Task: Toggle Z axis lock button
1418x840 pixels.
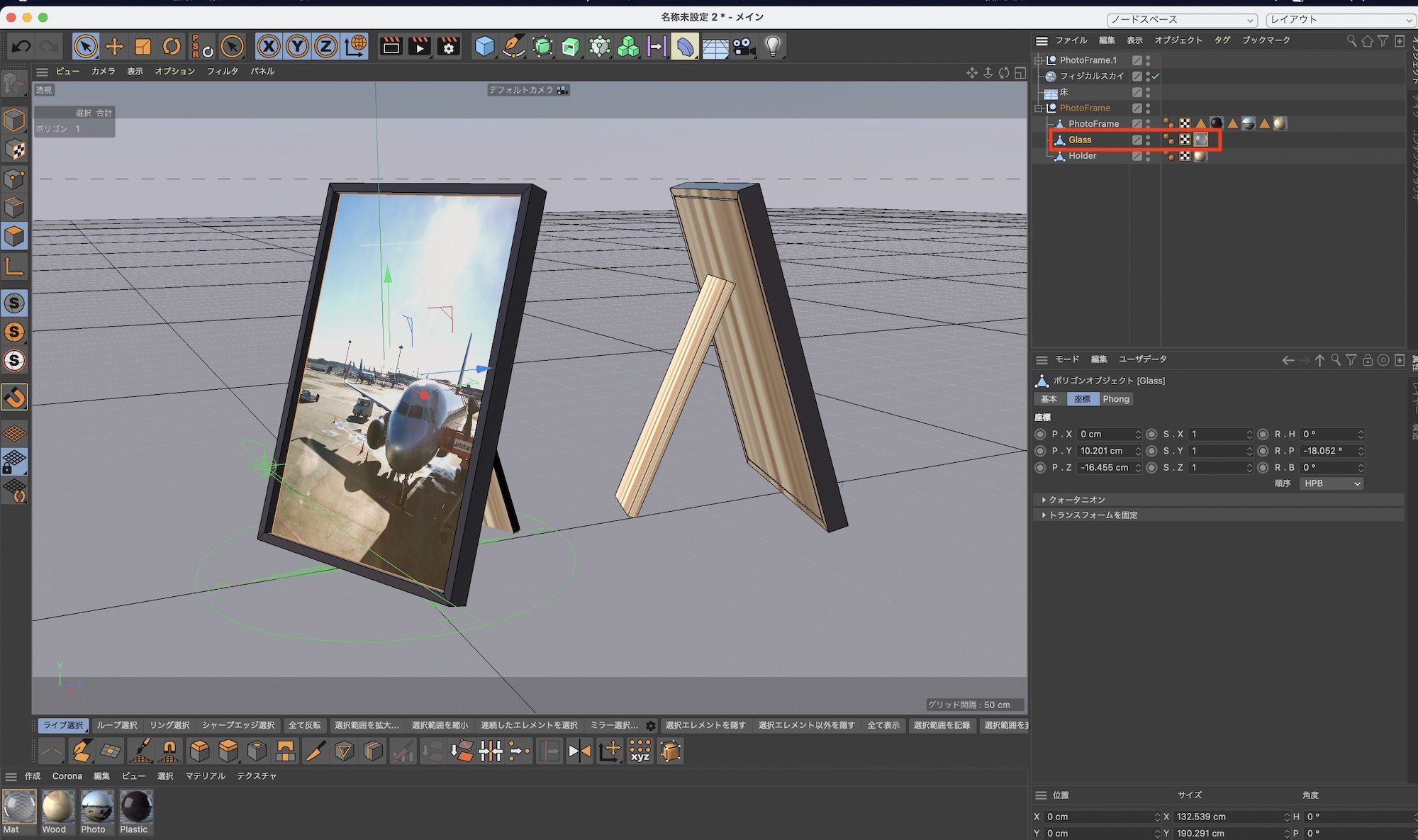Action: pos(325,47)
